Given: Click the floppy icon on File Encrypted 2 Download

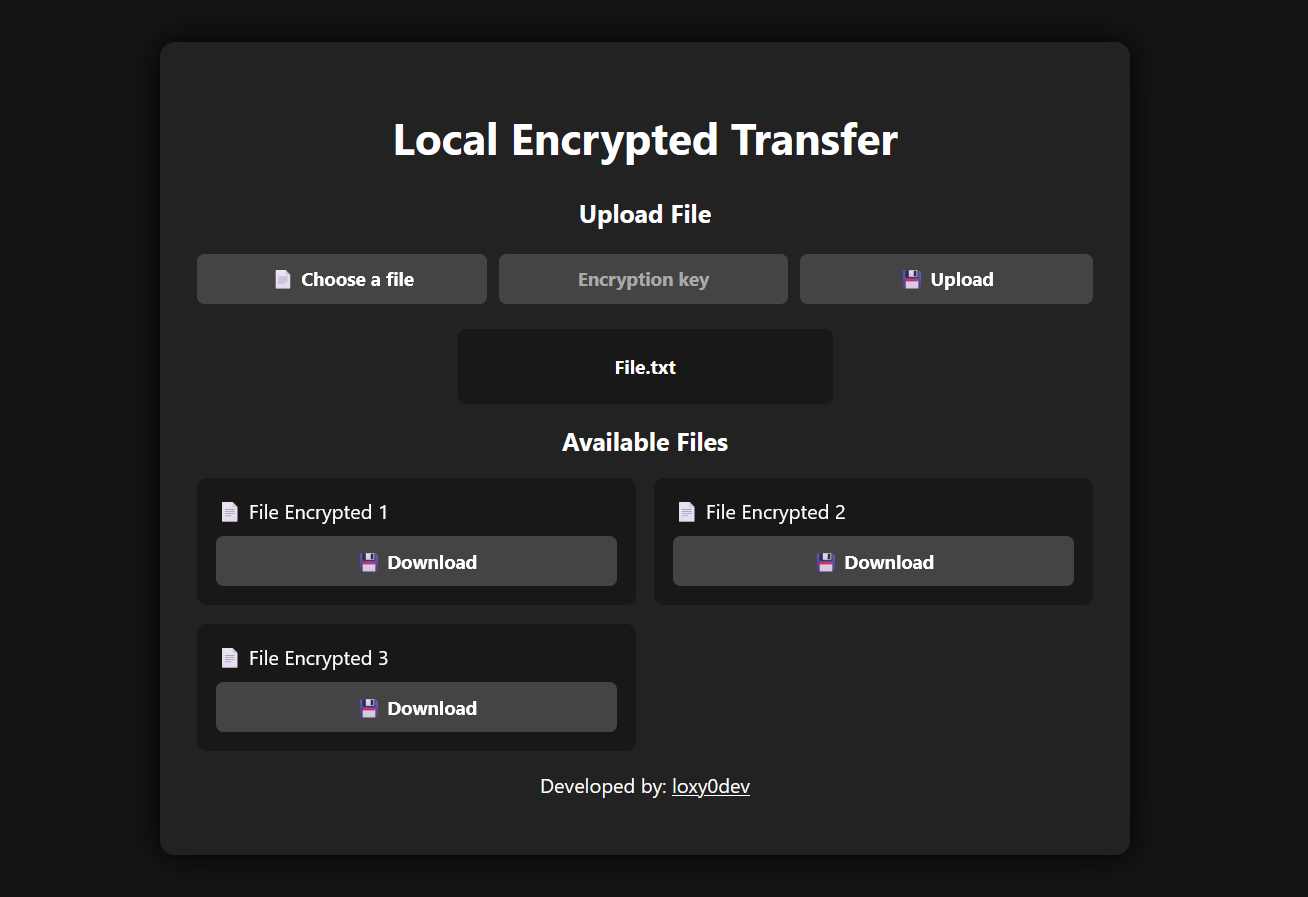Looking at the screenshot, I should [824, 562].
